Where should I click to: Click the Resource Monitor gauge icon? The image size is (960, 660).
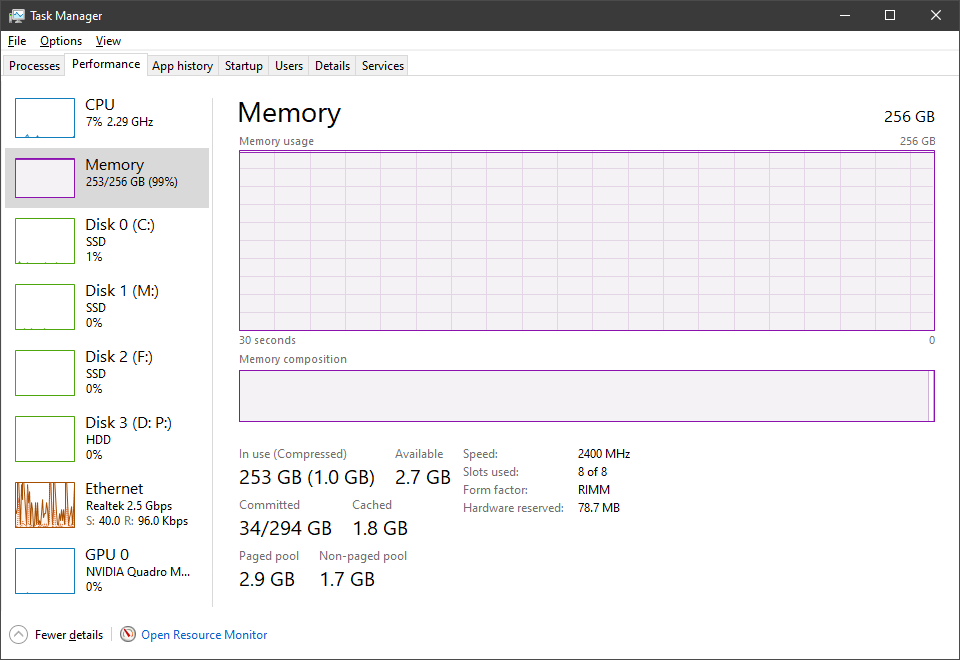(128, 634)
